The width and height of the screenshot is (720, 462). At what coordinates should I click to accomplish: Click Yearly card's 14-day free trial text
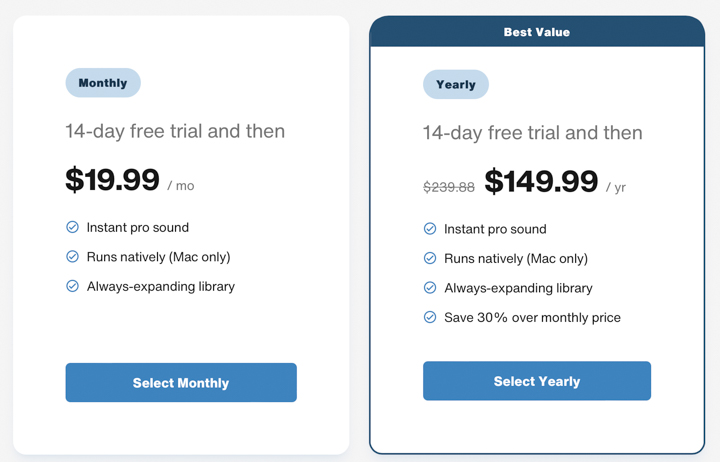pos(532,133)
